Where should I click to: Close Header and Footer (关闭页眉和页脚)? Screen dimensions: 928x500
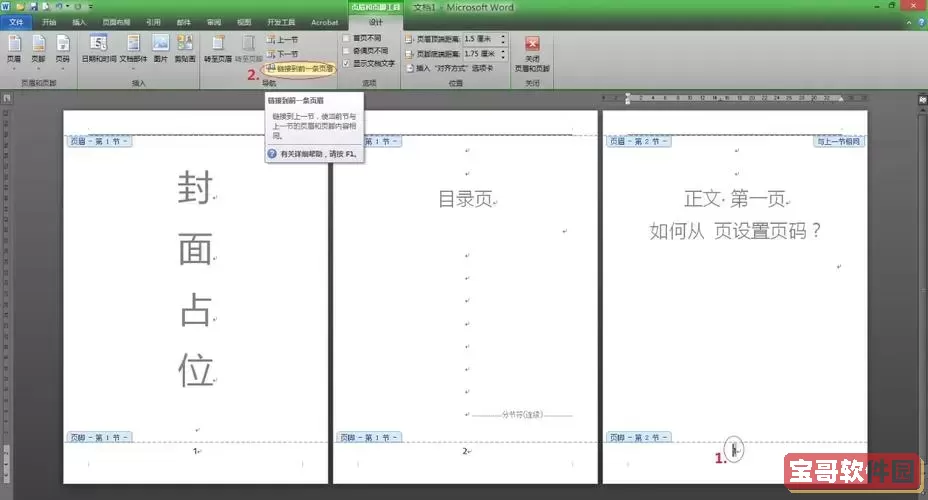[532, 53]
